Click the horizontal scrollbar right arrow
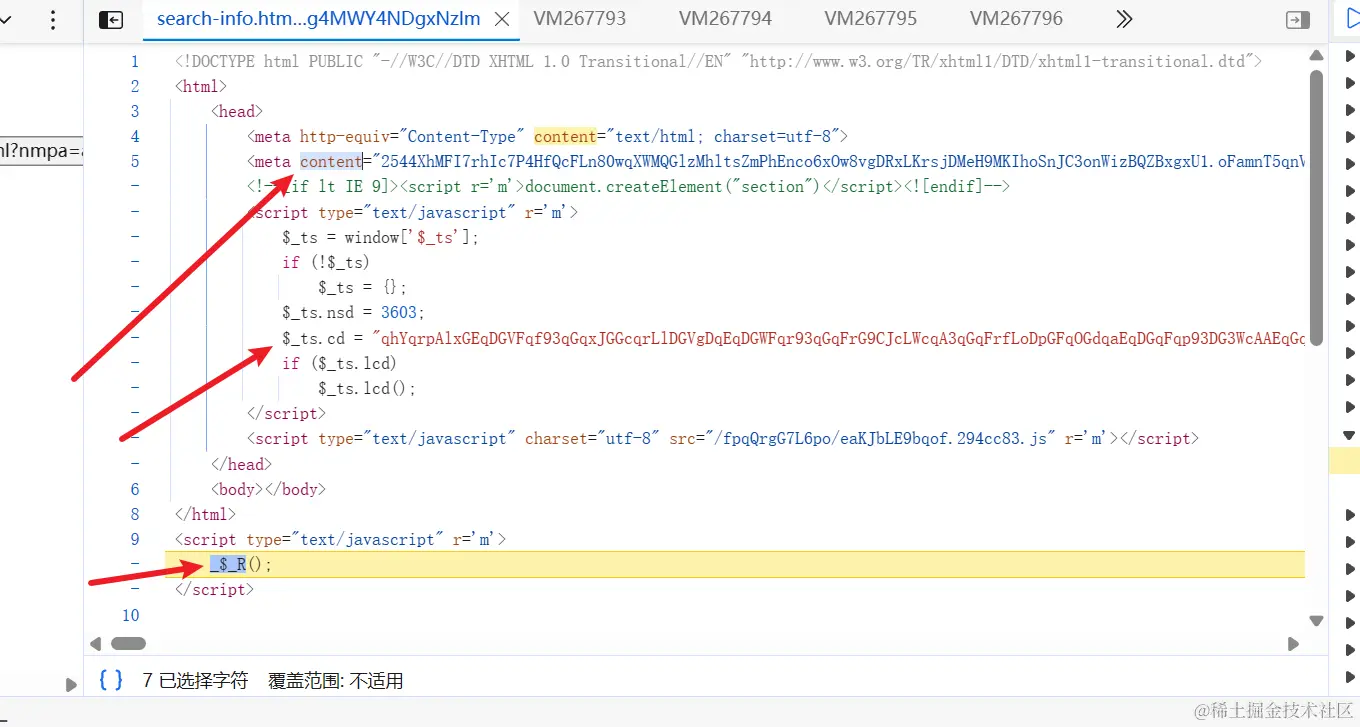 click(x=1293, y=644)
